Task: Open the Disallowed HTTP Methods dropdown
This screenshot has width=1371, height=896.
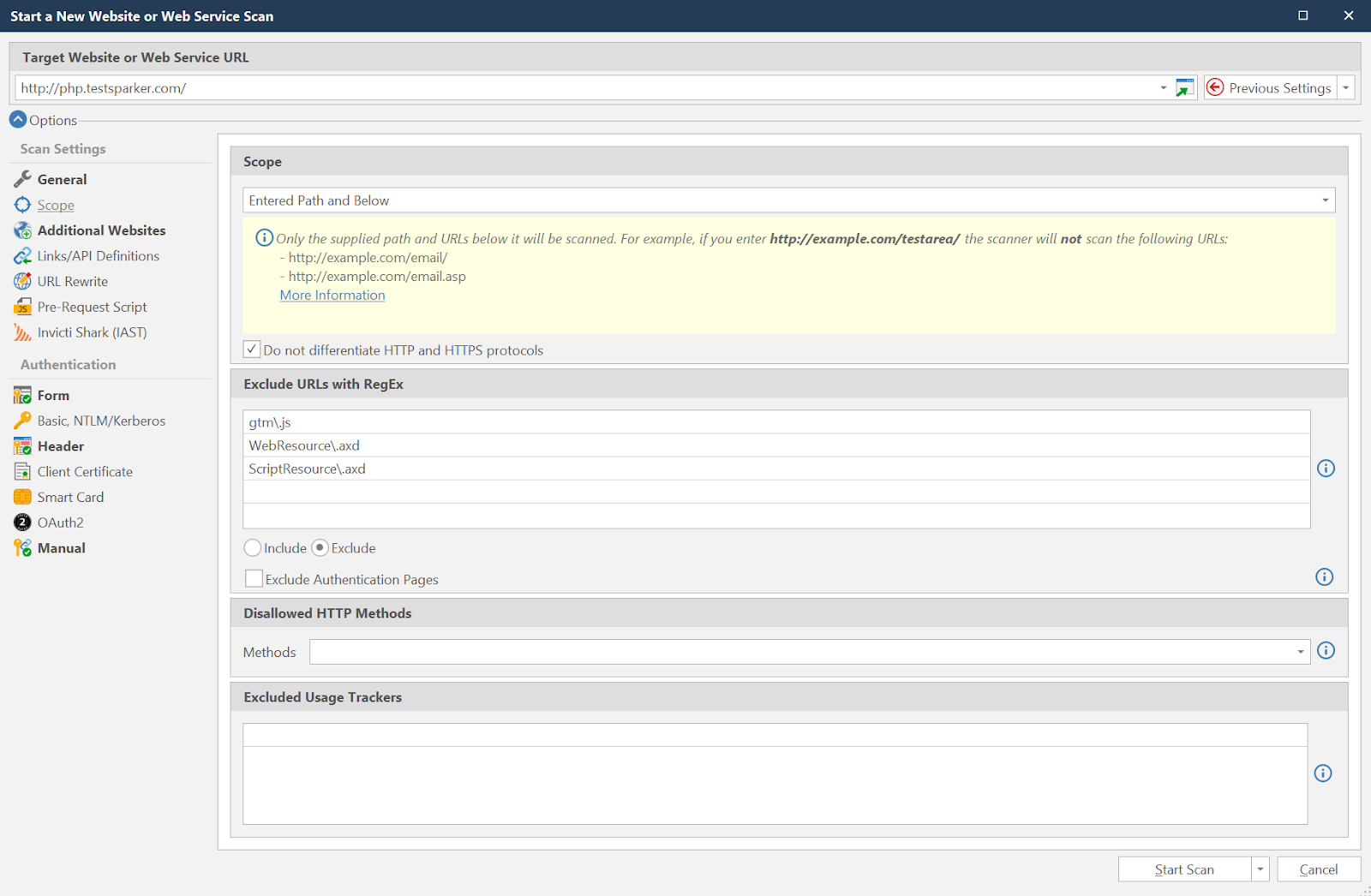Action: click(x=1299, y=651)
